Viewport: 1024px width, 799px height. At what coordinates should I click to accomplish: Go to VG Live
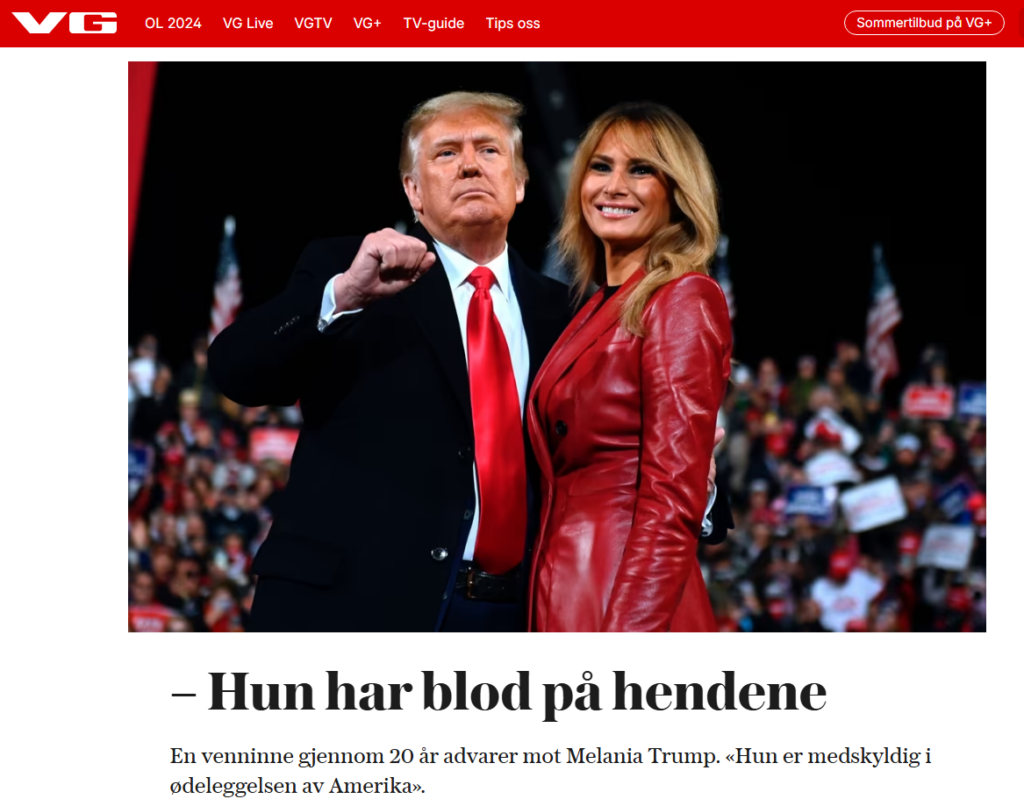tap(248, 23)
